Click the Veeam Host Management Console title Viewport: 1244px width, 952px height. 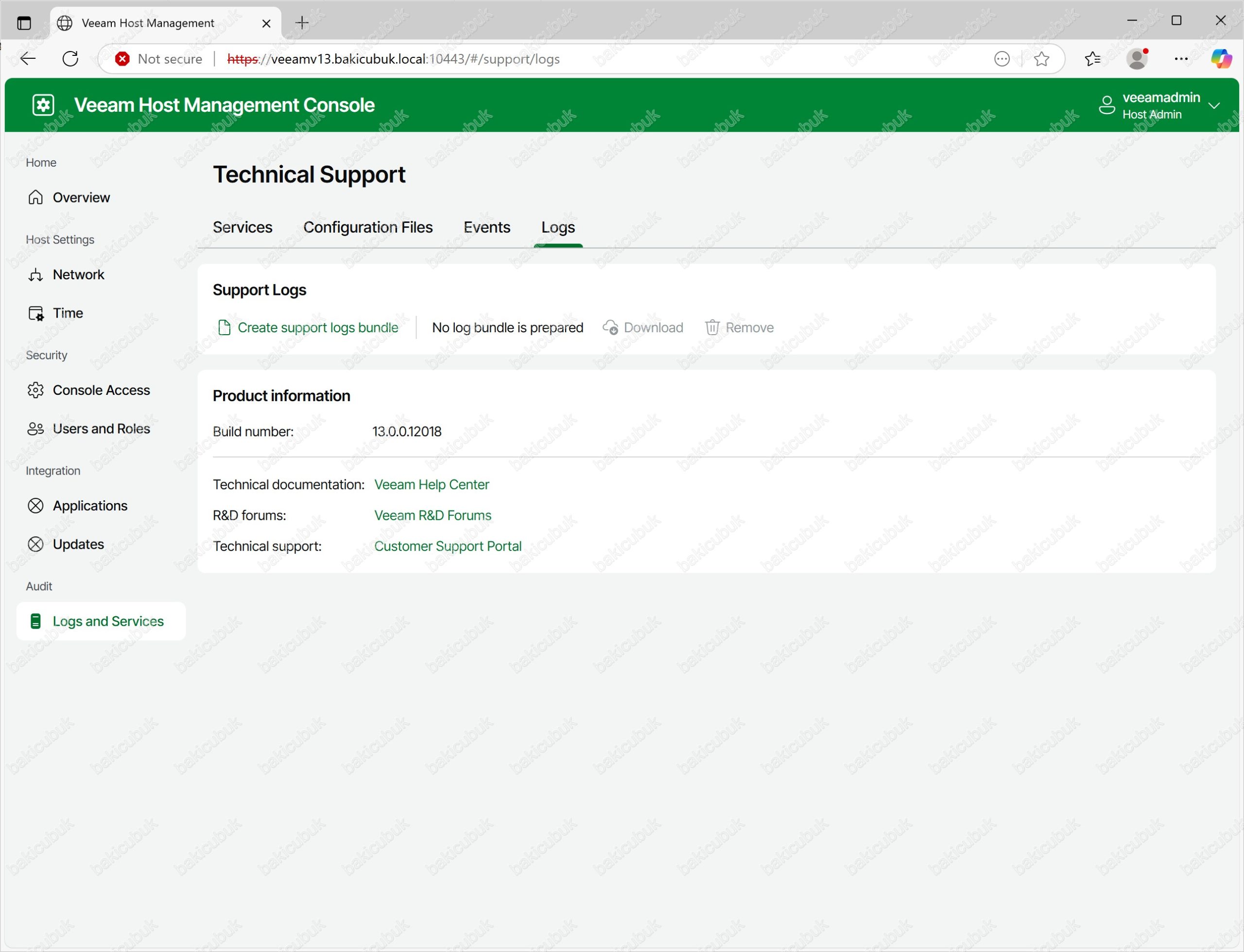pos(224,105)
